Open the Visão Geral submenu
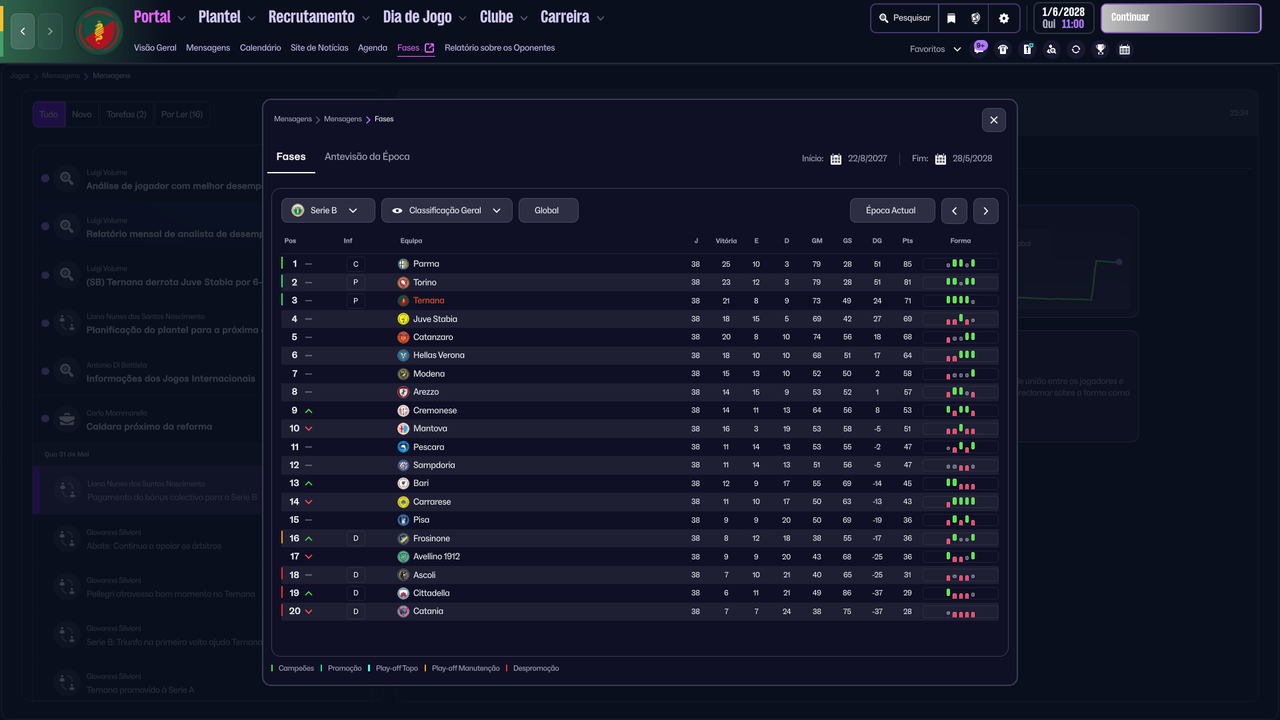Screen dimensions: 1280x720 tap(155, 48)
